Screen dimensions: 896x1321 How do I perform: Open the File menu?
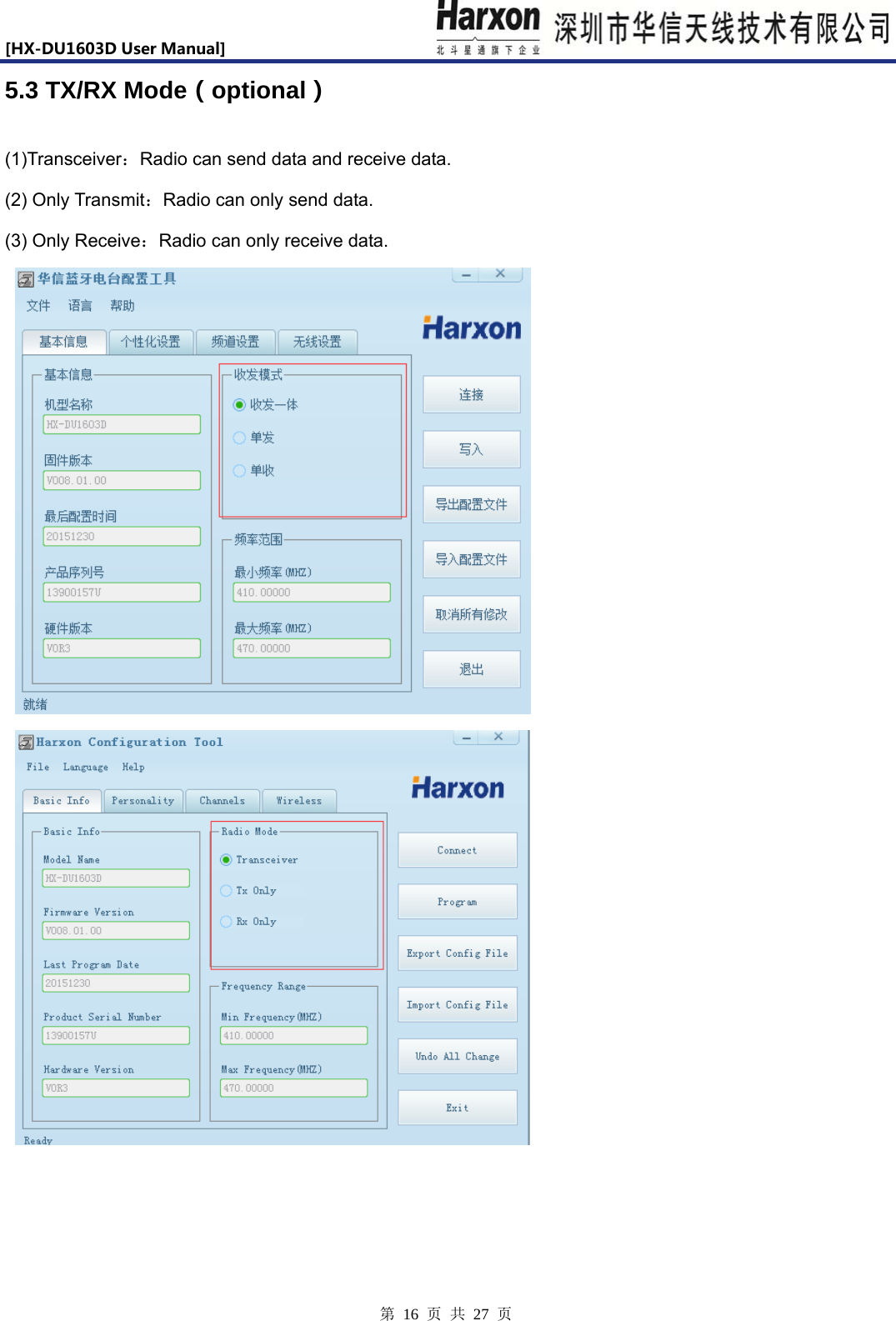pos(38,768)
